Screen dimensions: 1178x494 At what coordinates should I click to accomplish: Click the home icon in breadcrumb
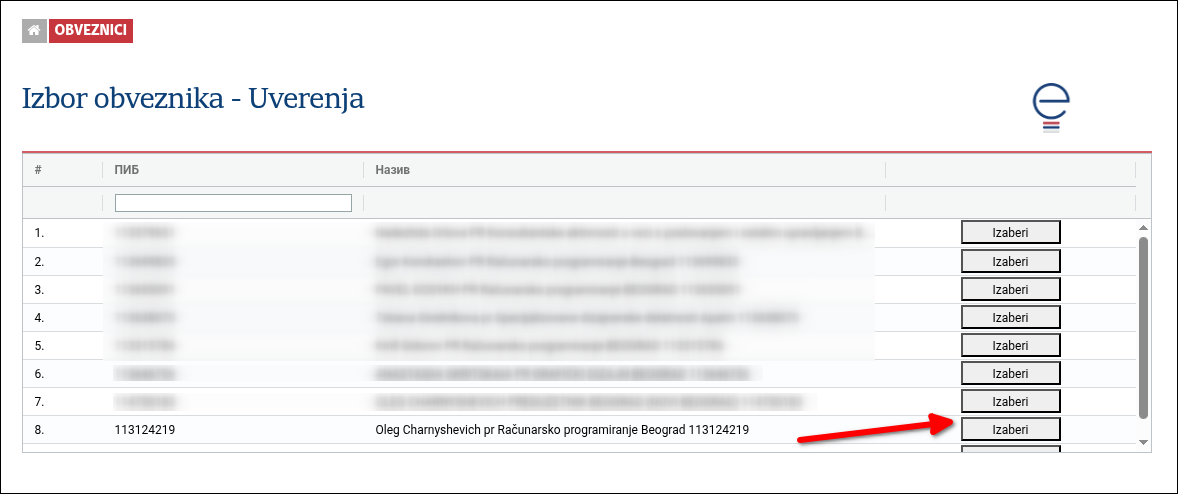[34, 31]
